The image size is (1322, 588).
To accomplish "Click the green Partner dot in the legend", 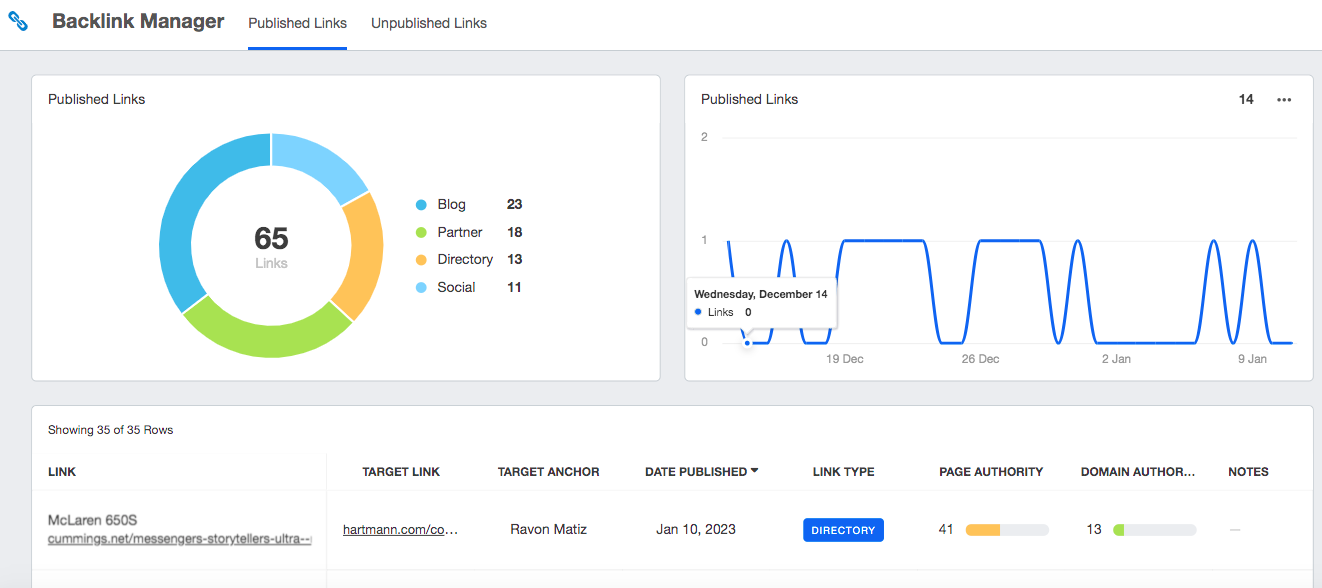I will pos(423,232).
